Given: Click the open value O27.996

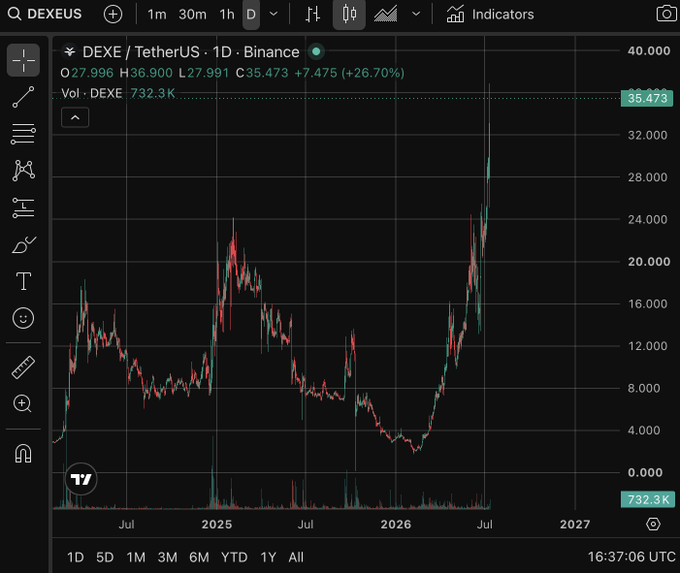Looking at the screenshot, I should tap(87, 73).
